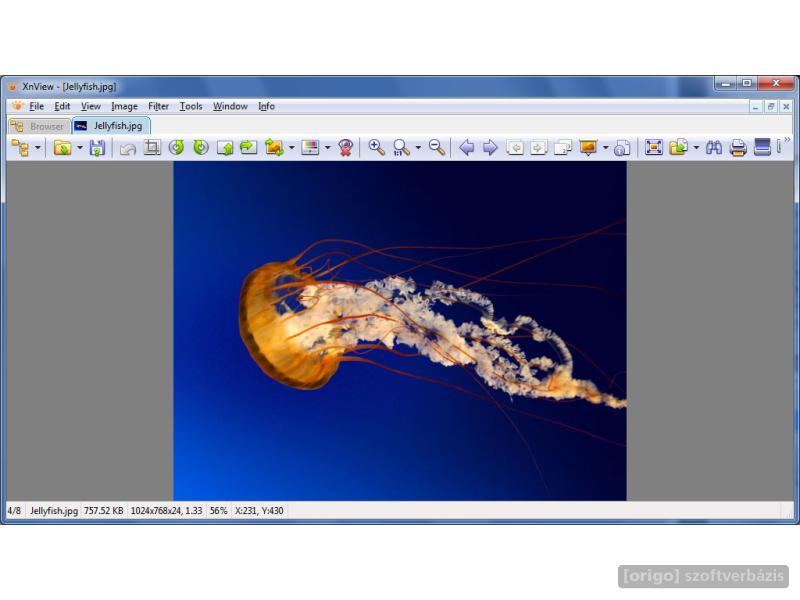The height and width of the screenshot is (600, 800).
Task: Click the 56% zoom status value
Action: tap(218, 511)
